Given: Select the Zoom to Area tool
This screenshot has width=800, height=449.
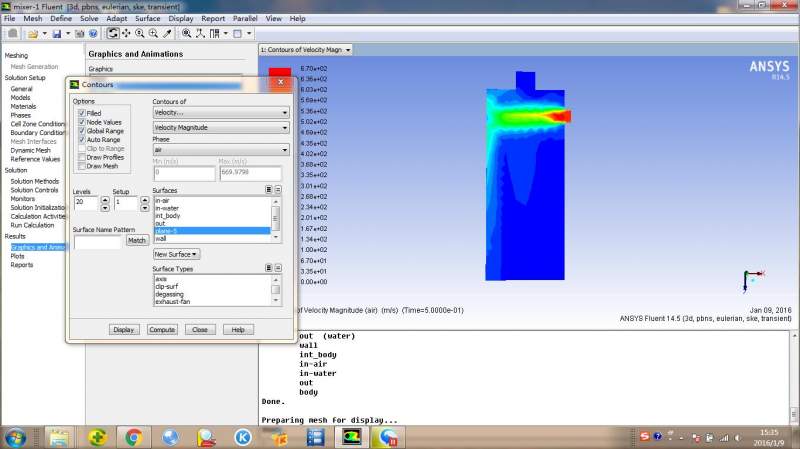Looking at the screenshot, I should click(x=153, y=34).
